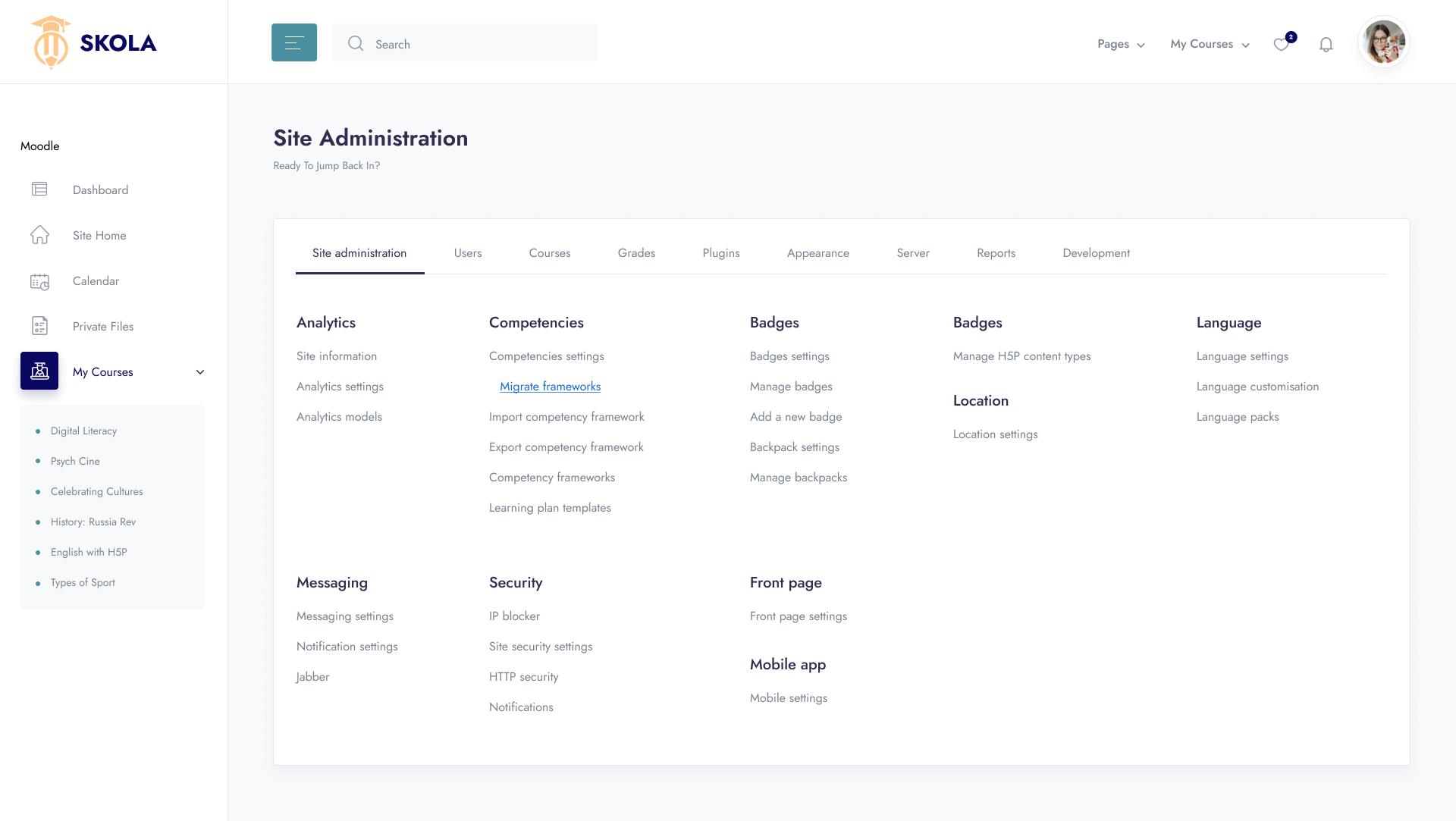This screenshot has height=821, width=1456.
Task: Open the favorites heart icon
Action: (x=1281, y=45)
